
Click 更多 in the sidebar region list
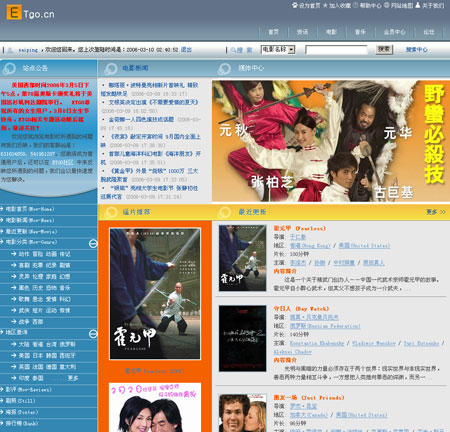[x=73, y=378]
